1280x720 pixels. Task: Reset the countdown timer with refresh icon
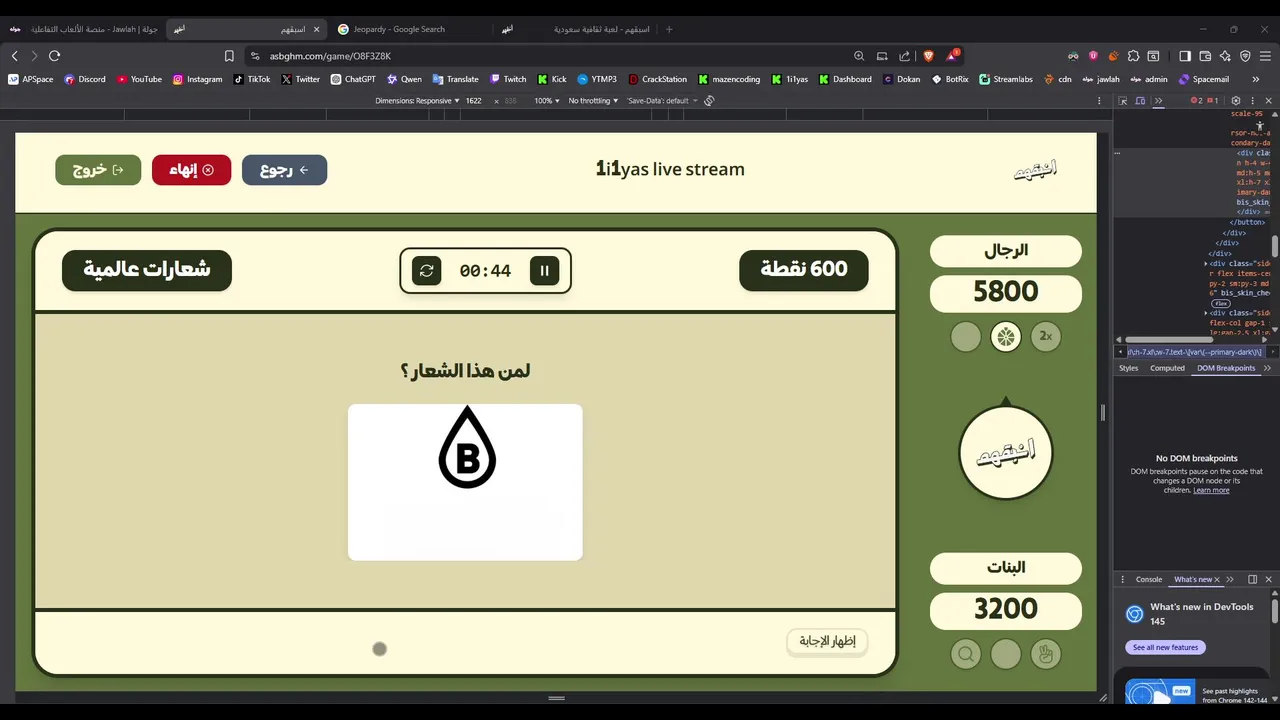pyautogui.click(x=427, y=270)
